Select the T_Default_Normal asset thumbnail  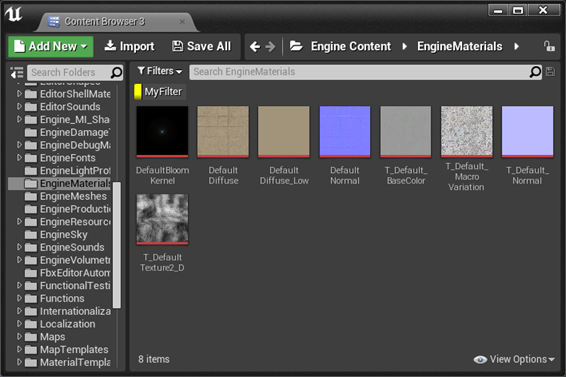pos(527,132)
